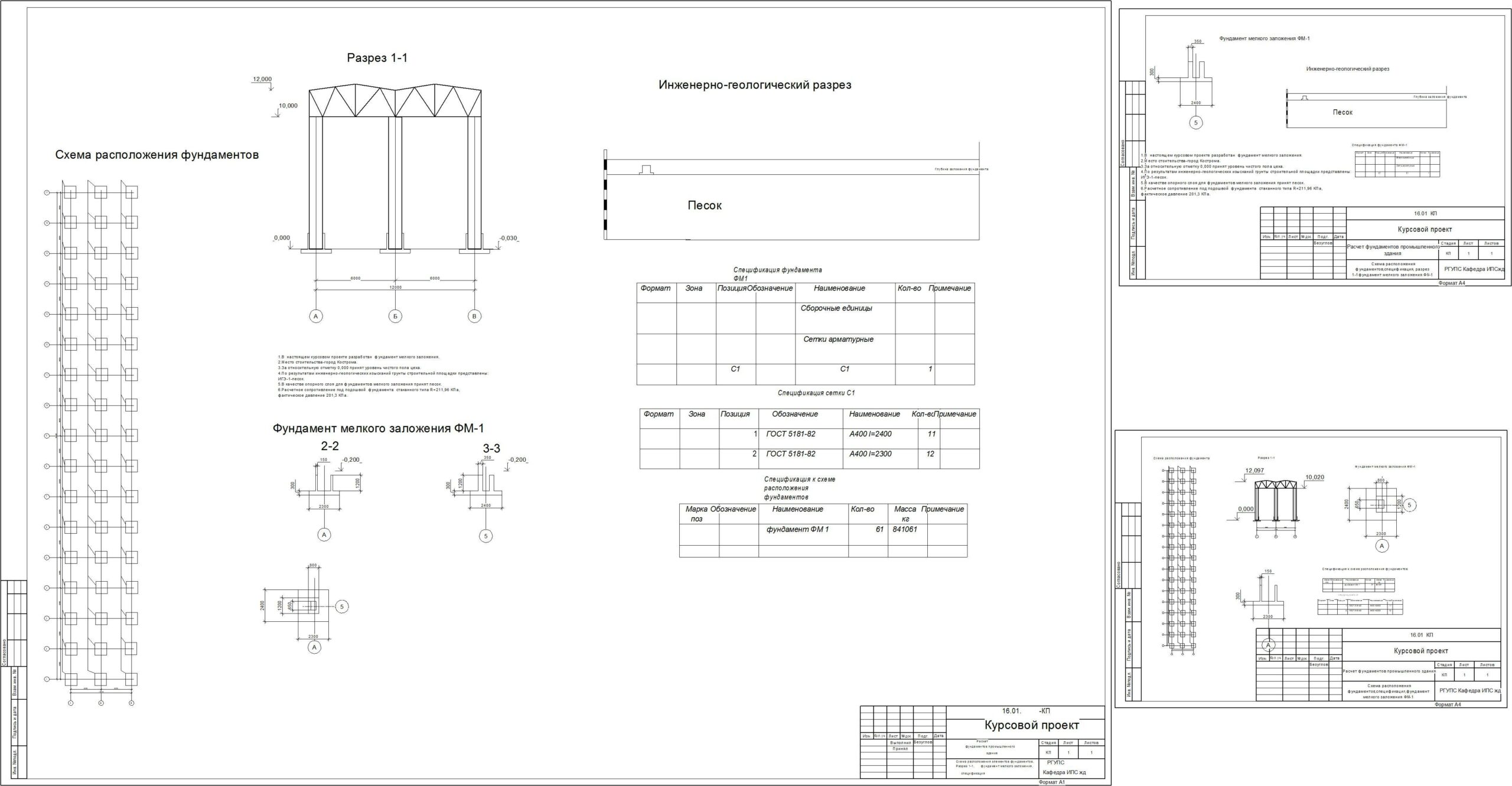
Task: Select the '12,097' elevation on lower-right A4 sheet
Action: tap(1254, 471)
